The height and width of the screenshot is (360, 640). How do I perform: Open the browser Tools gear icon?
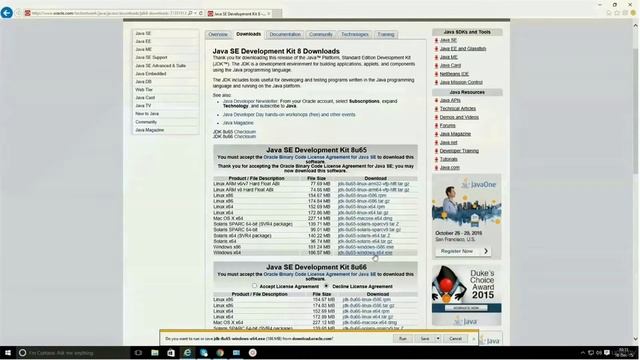625,13
